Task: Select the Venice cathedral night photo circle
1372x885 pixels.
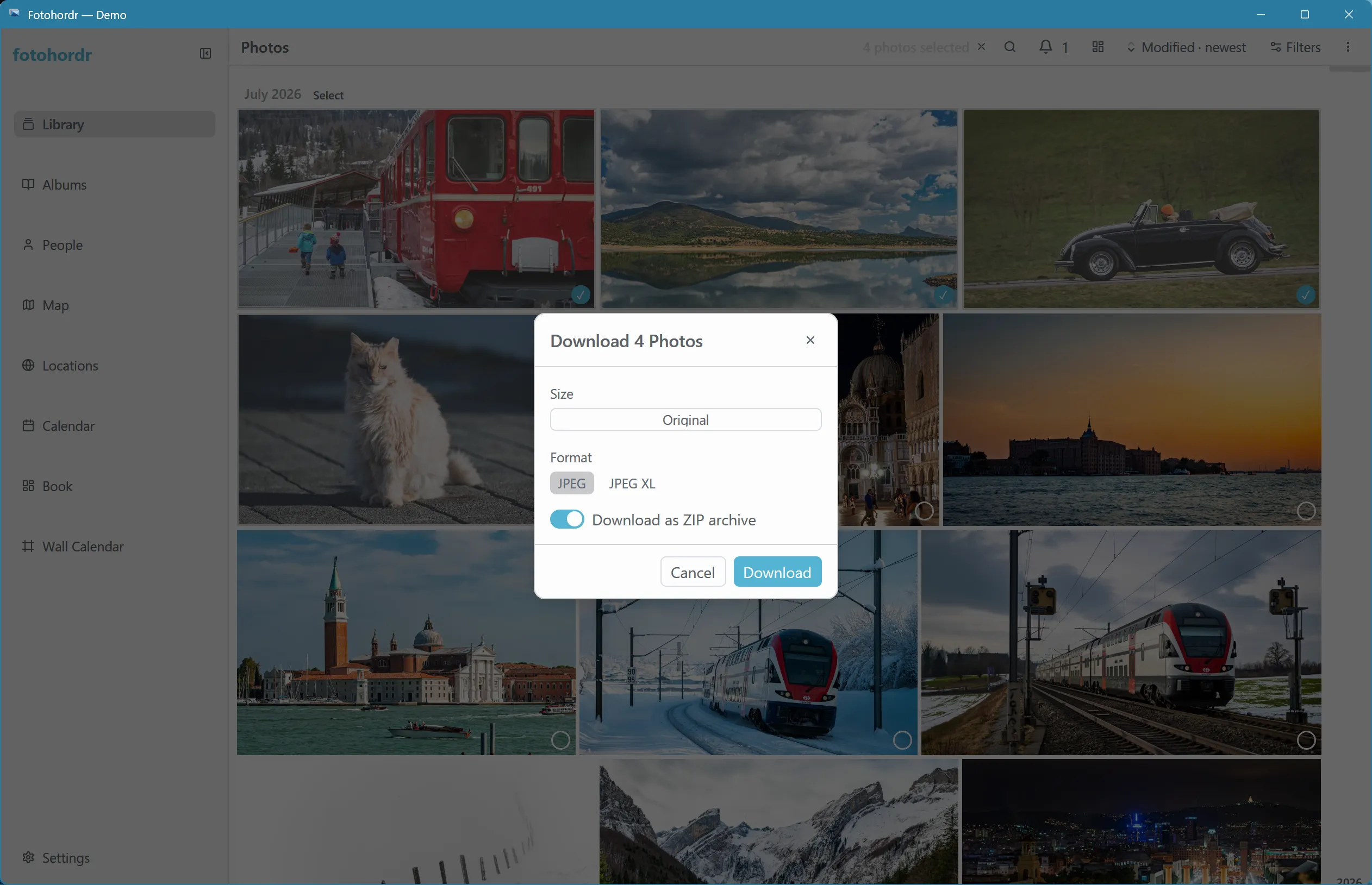Action: 924,511
